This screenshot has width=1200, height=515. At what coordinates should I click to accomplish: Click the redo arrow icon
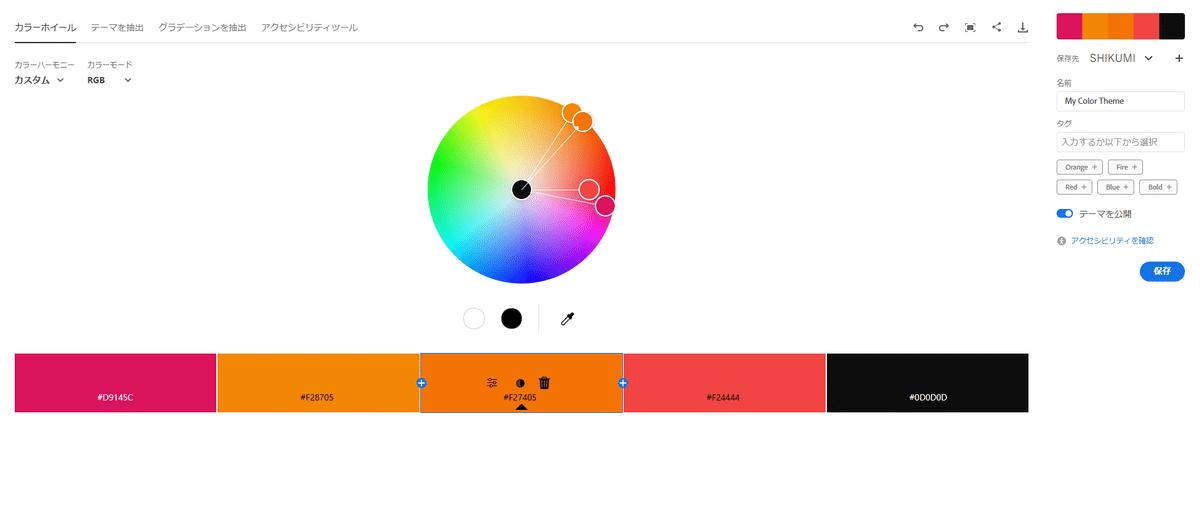943,28
